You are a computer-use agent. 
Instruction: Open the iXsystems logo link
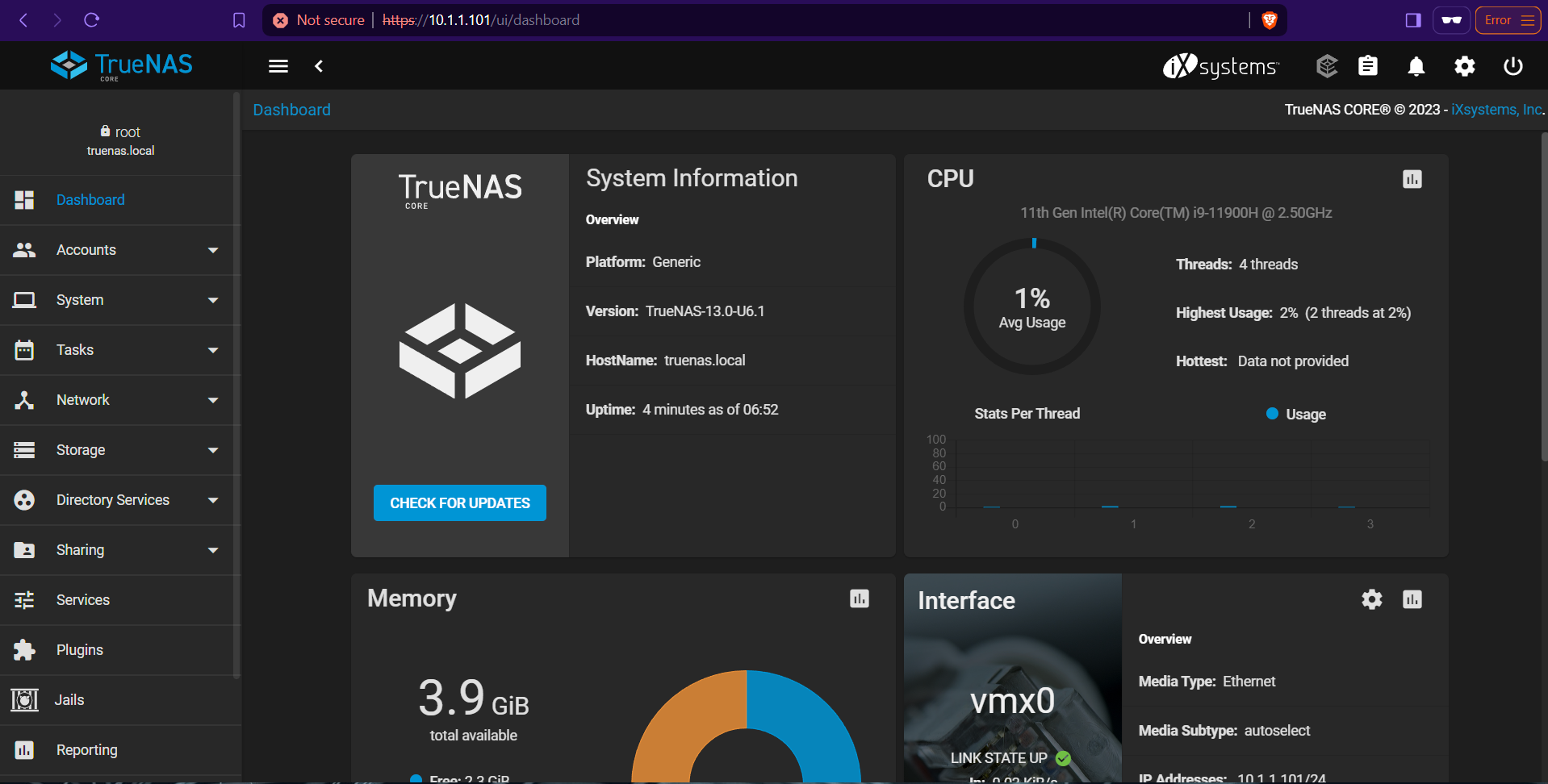point(1220,66)
